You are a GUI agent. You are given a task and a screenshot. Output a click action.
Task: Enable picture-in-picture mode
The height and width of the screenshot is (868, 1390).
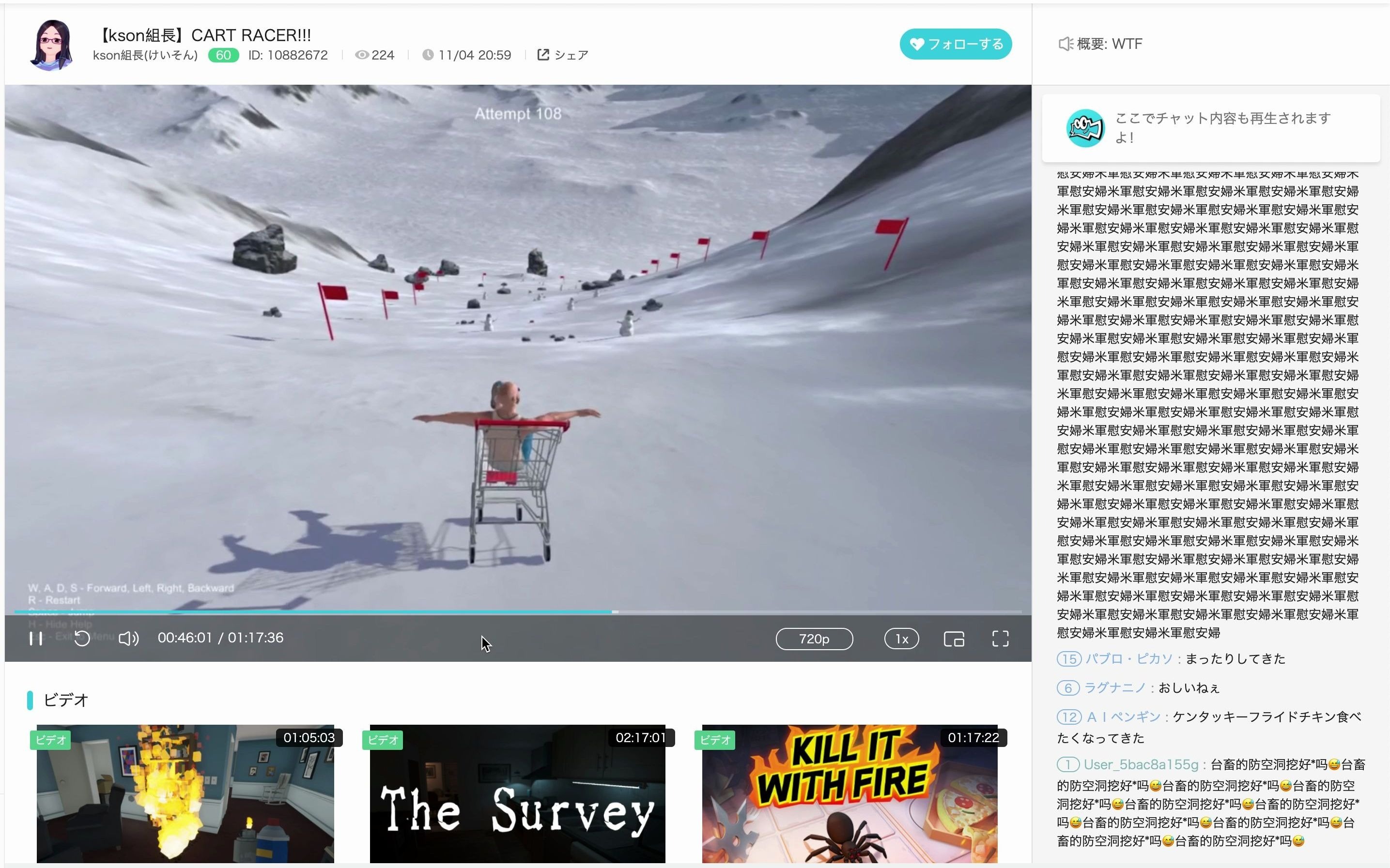pos(954,639)
